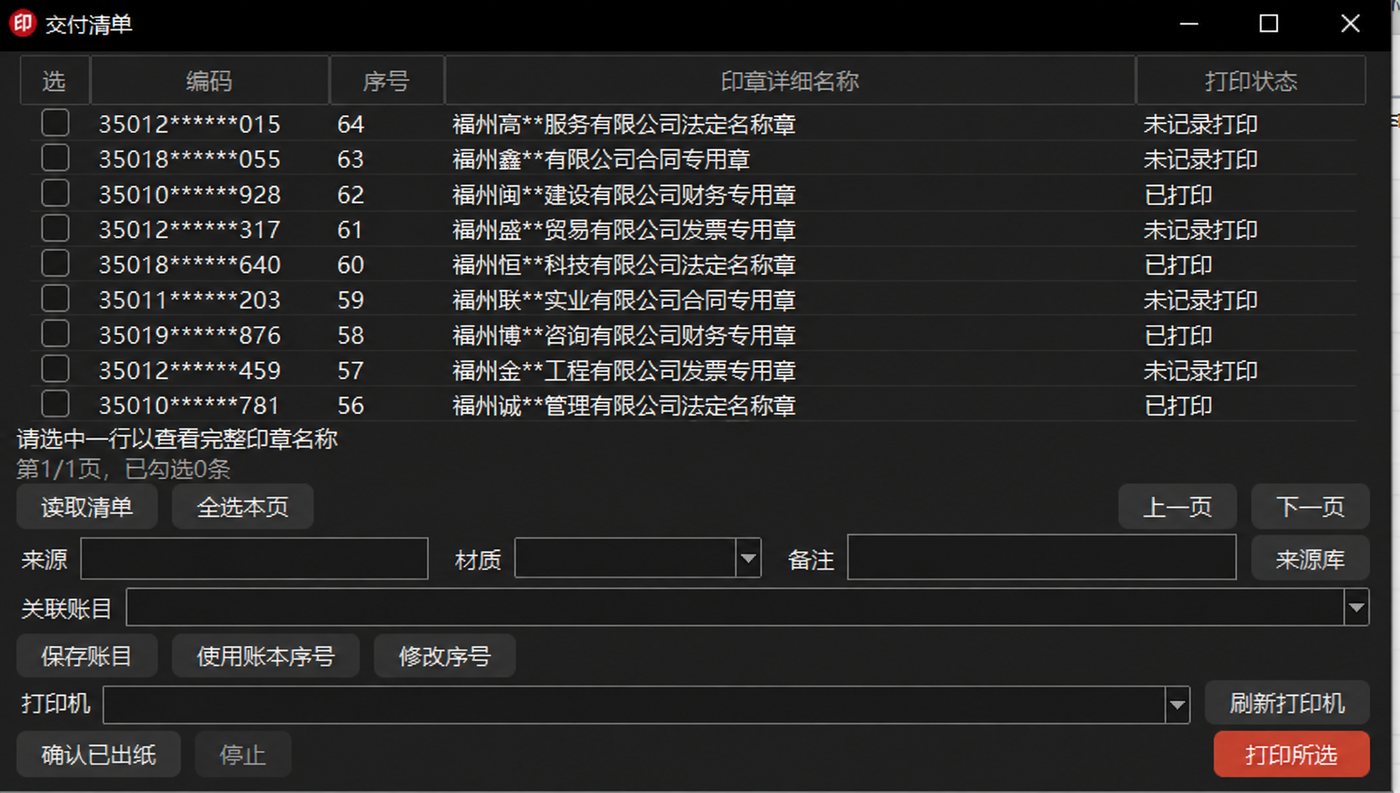The image size is (1400, 793).
Task: Check the box for 福州闽**建设有限公司财务专用章
Action: pyautogui.click(x=55, y=193)
